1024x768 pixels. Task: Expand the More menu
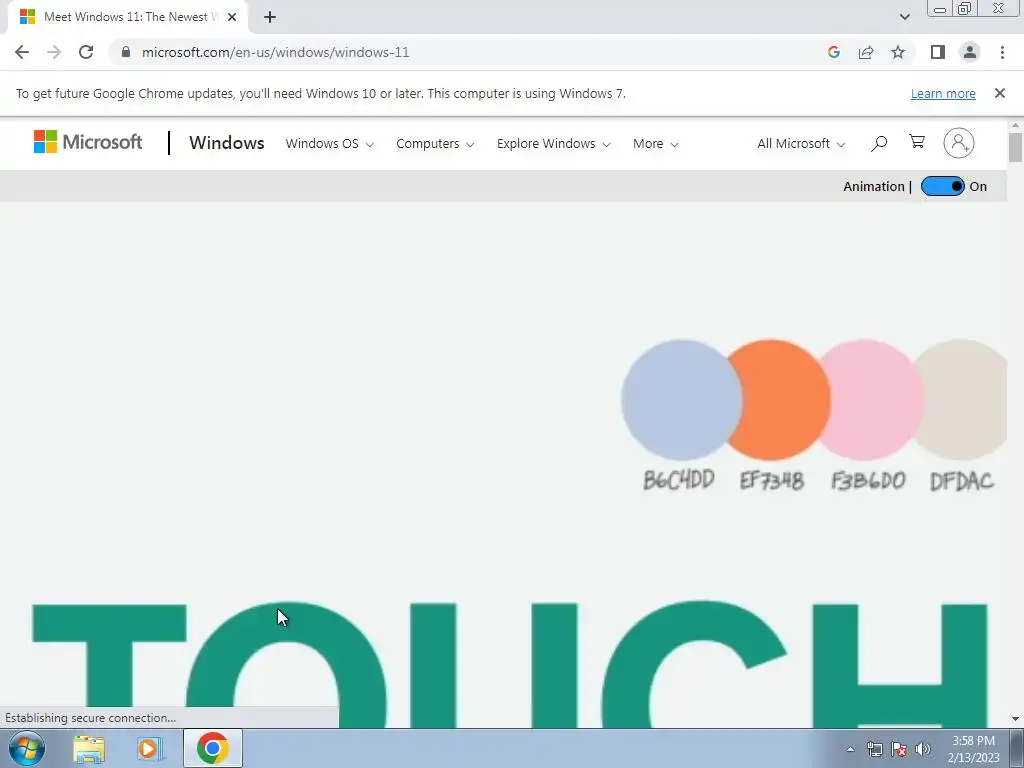pyautogui.click(x=656, y=144)
